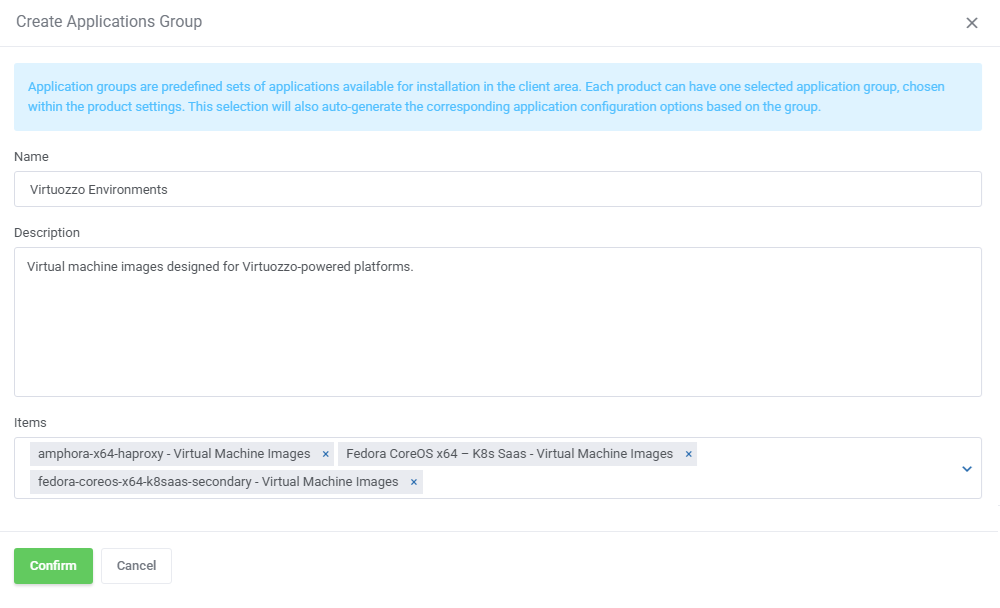Close the Create Applications Group dialog
This screenshot has height=608, width=1000.
click(x=971, y=23)
